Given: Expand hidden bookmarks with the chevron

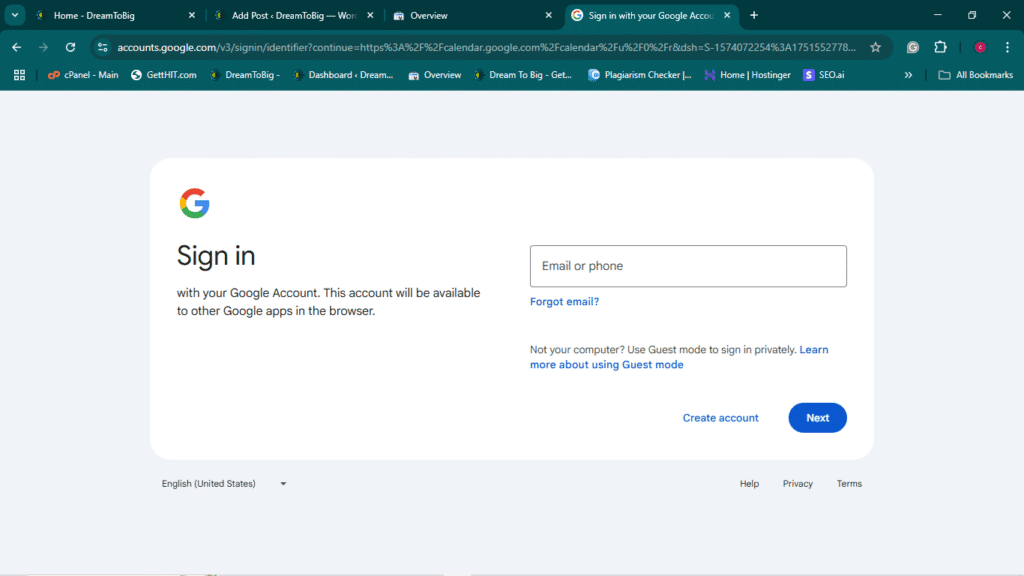Looking at the screenshot, I should pos(908,75).
